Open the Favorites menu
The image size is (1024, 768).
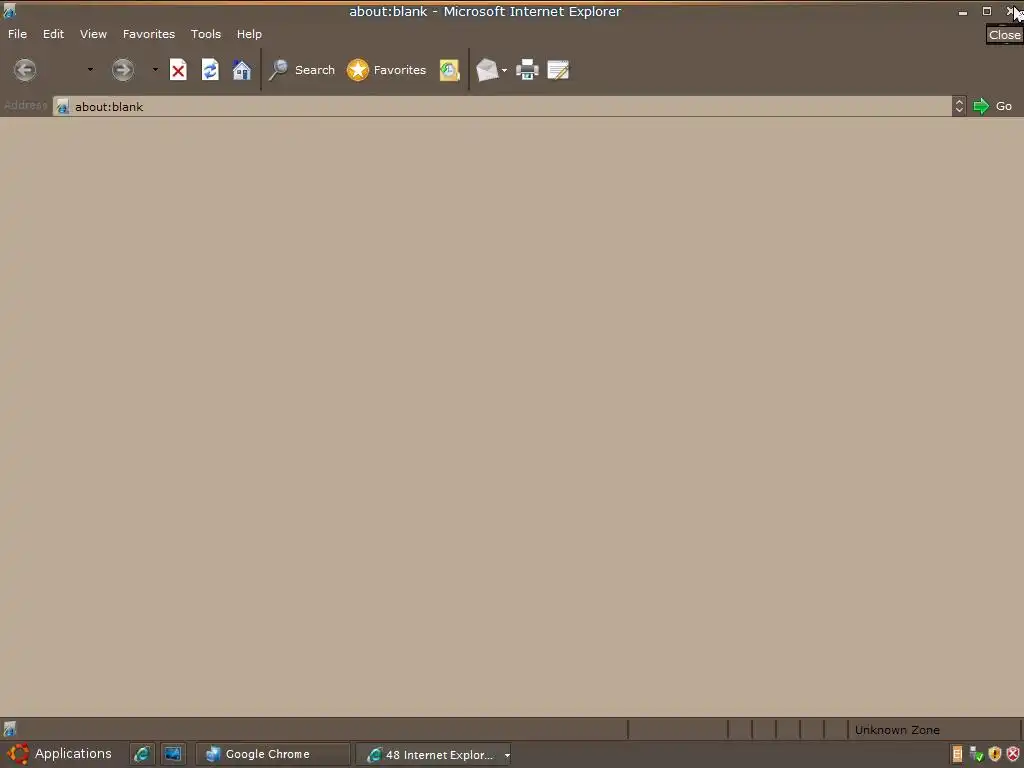[x=149, y=34]
